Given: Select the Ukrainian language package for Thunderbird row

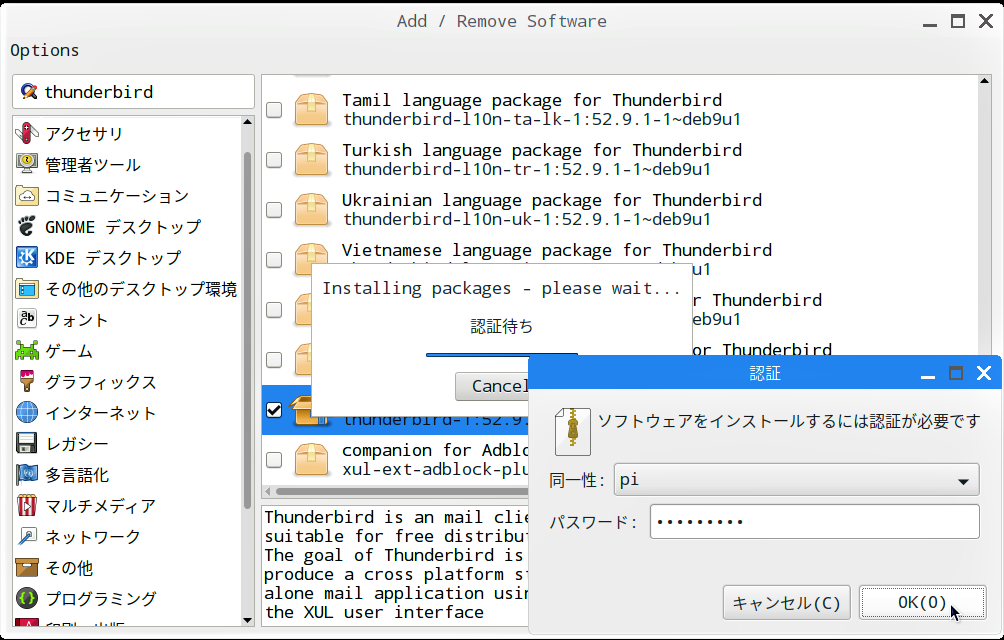Looking at the screenshot, I should (x=620, y=209).
